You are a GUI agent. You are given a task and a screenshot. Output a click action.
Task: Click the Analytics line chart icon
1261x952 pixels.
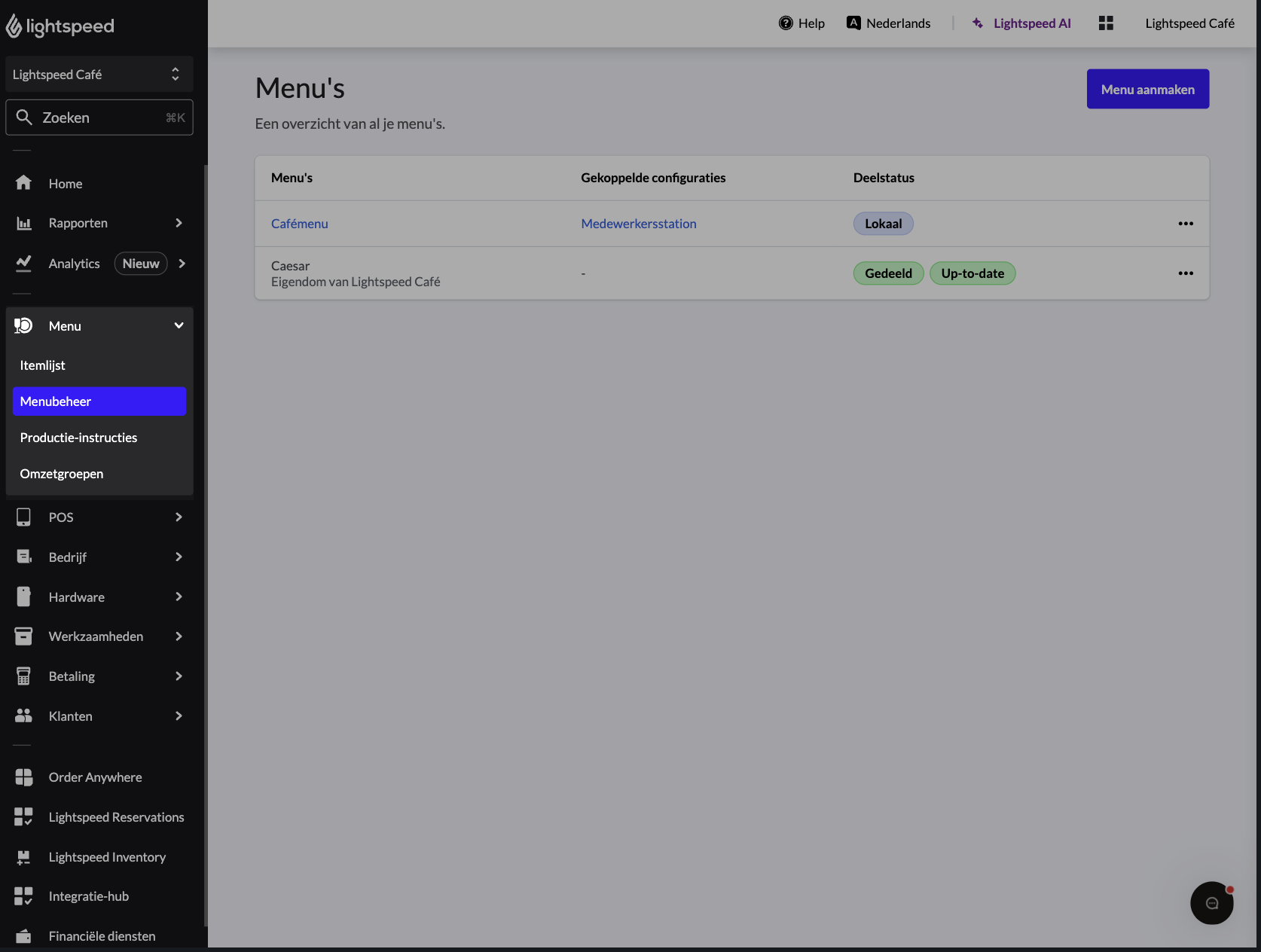tap(24, 263)
